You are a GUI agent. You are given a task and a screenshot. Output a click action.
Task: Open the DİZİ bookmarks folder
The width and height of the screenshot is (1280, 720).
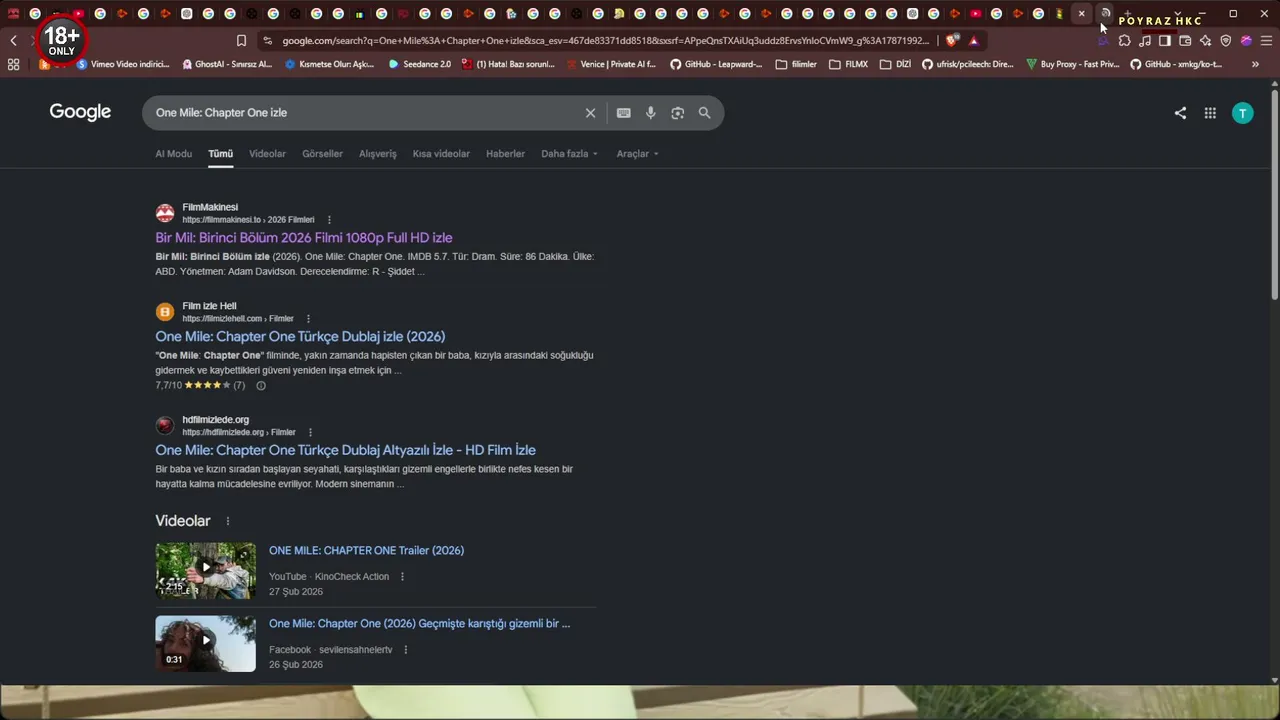[895, 64]
